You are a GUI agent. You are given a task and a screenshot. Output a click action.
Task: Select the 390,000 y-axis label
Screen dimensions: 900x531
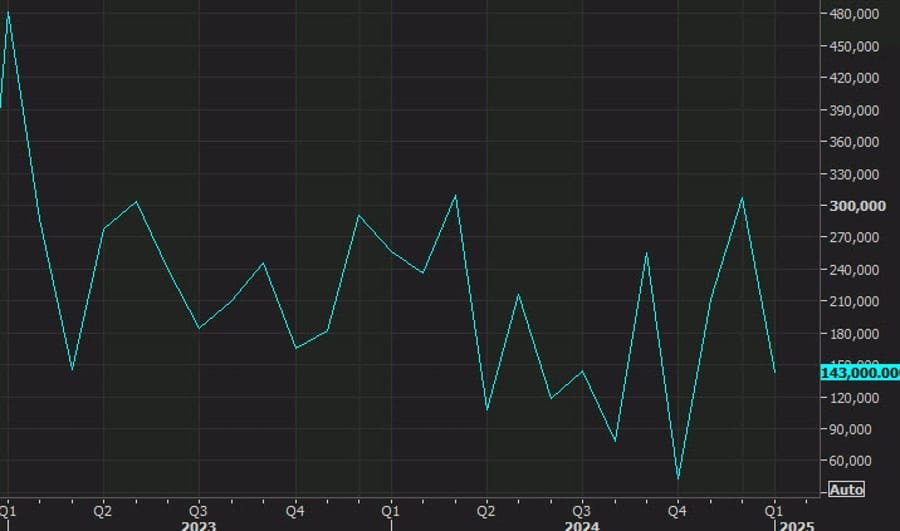point(853,110)
